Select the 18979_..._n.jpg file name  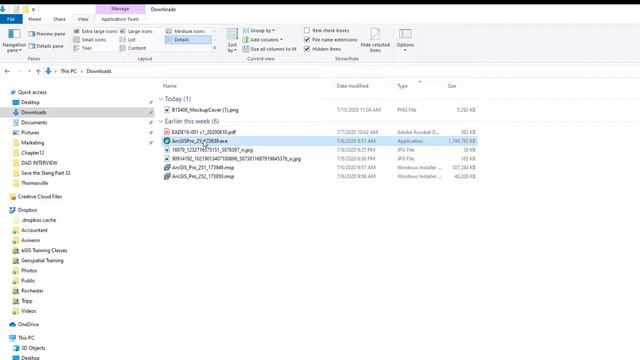(212, 150)
